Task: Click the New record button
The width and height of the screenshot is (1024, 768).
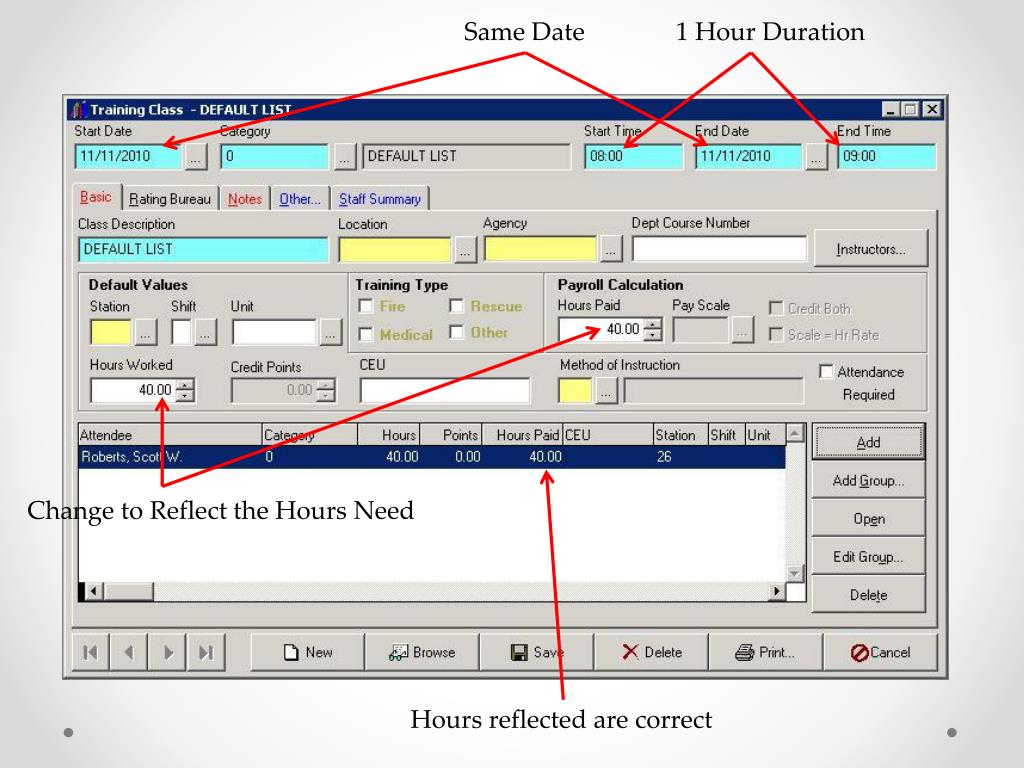Action: pyautogui.click(x=308, y=652)
